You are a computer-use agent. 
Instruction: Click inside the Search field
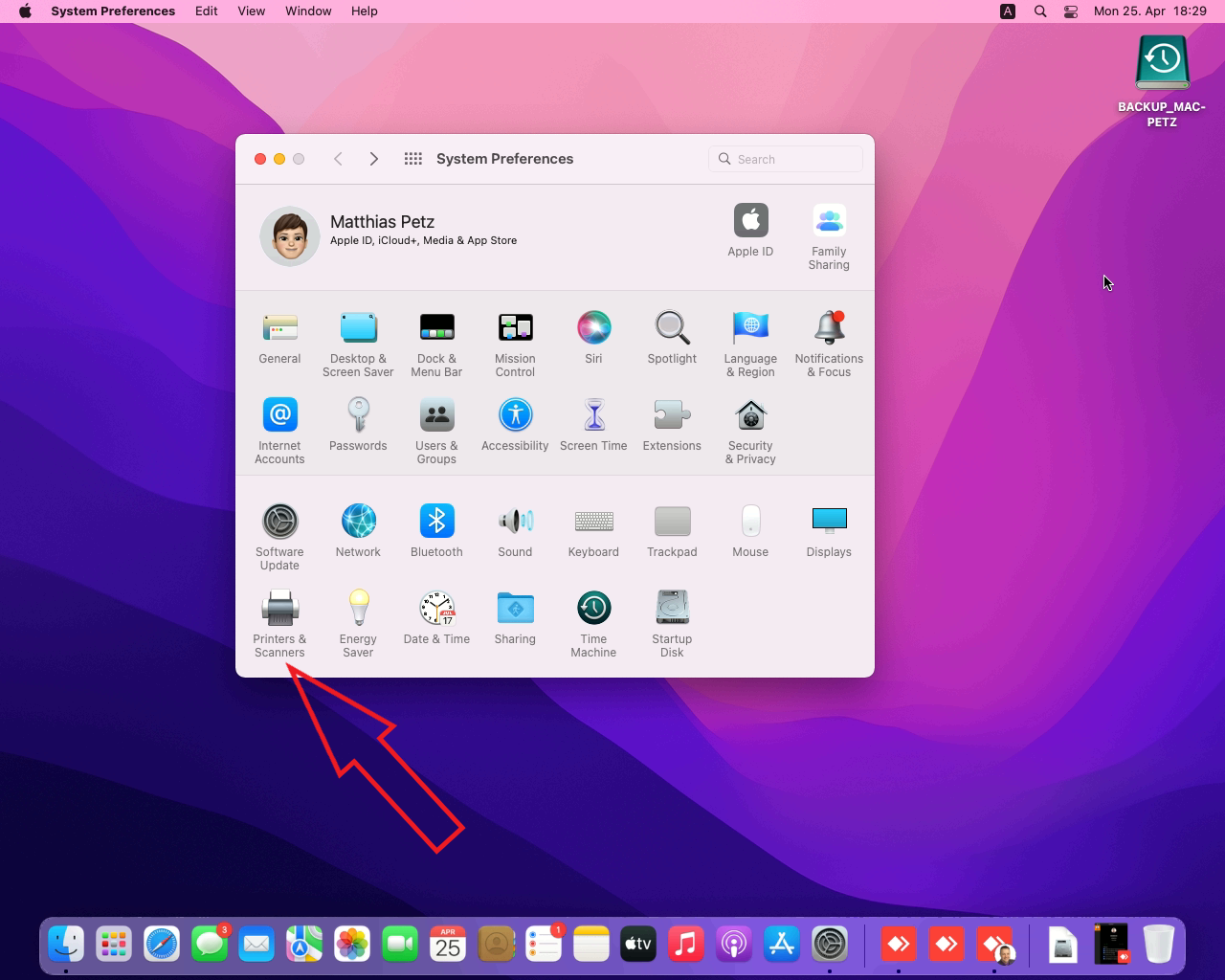[786, 159]
